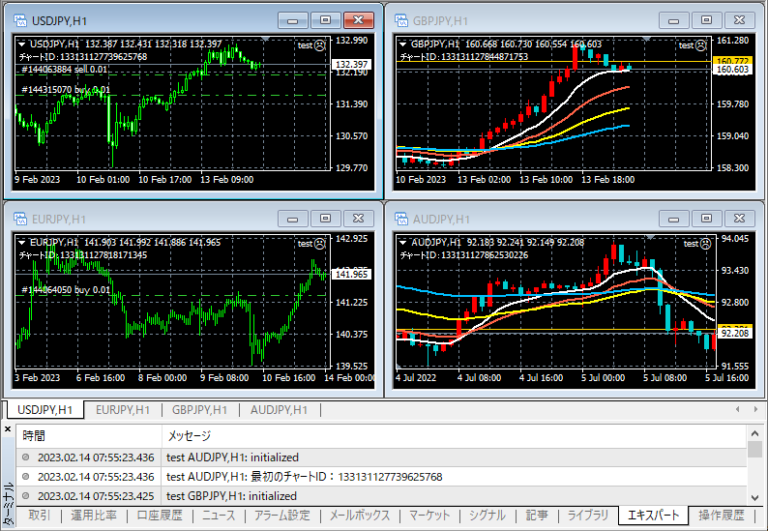768x531 pixels.
Task: Click the EA face icon on GBPJPY chart
Action: click(x=700, y=45)
